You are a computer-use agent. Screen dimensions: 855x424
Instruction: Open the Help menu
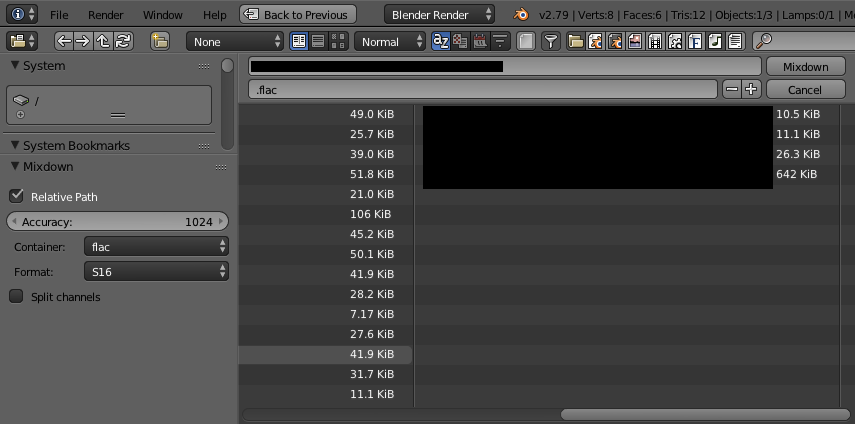pyautogui.click(x=214, y=15)
